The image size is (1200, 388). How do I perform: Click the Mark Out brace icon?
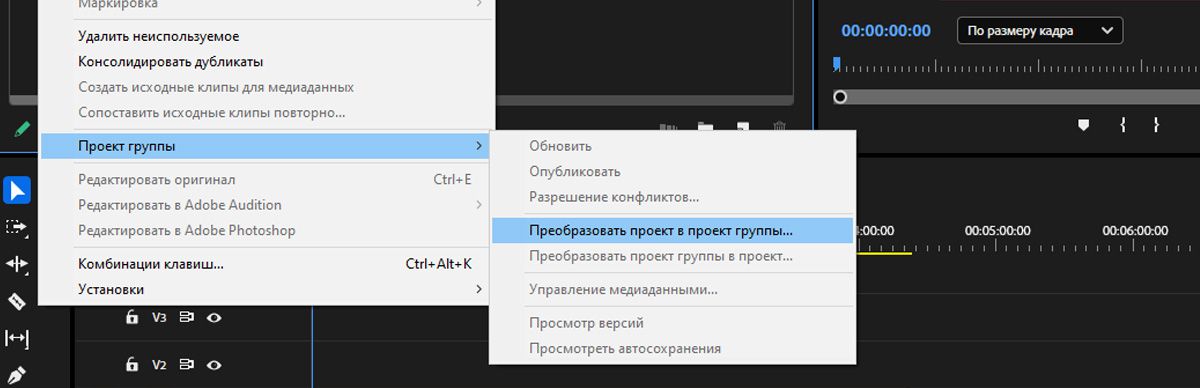click(1156, 125)
